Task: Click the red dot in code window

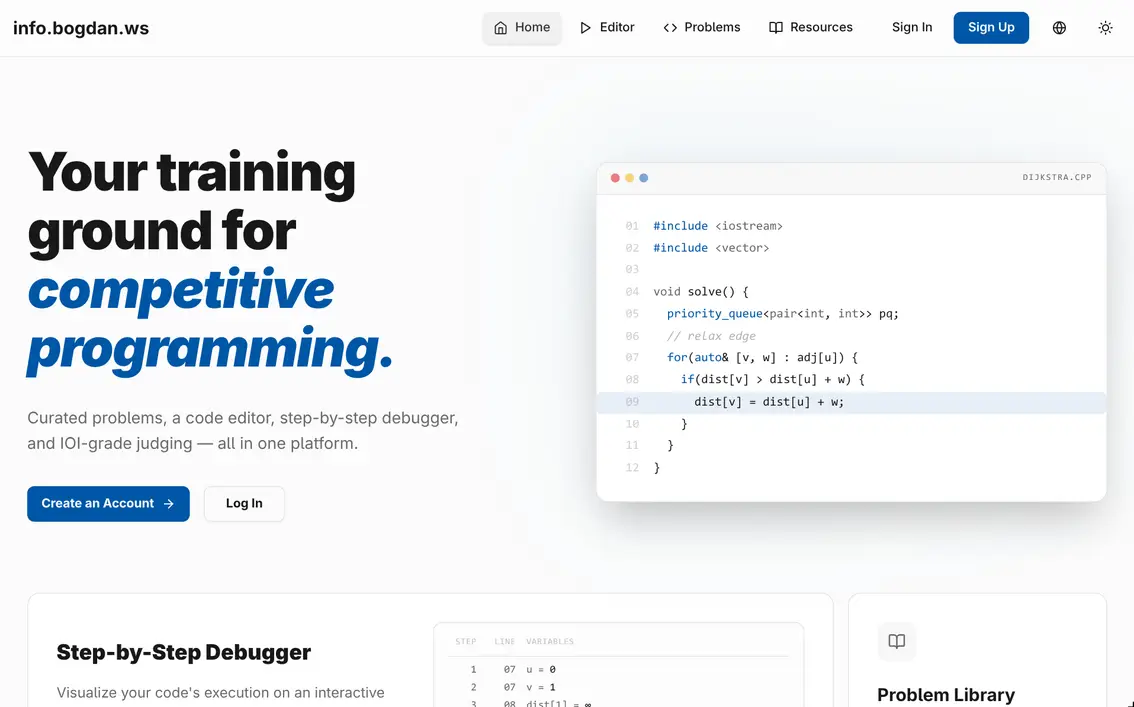Action: point(615,178)
